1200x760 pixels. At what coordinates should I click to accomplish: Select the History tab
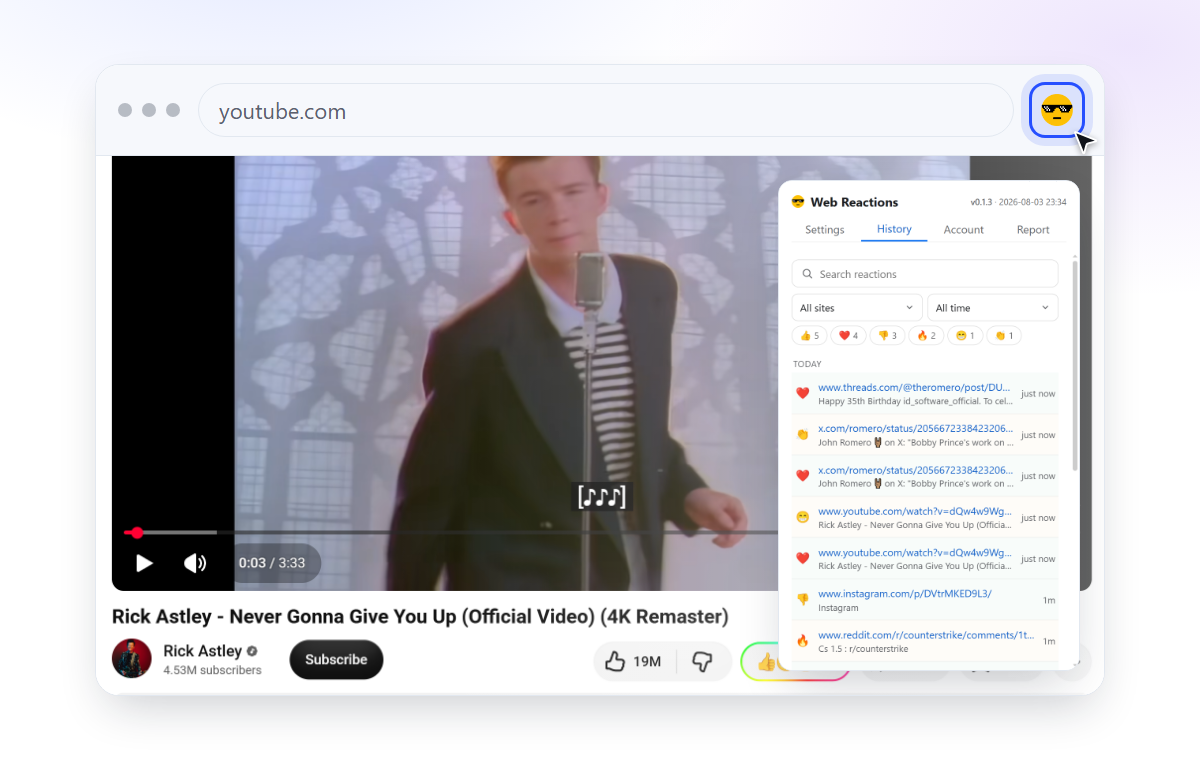[x=894, y=229]
